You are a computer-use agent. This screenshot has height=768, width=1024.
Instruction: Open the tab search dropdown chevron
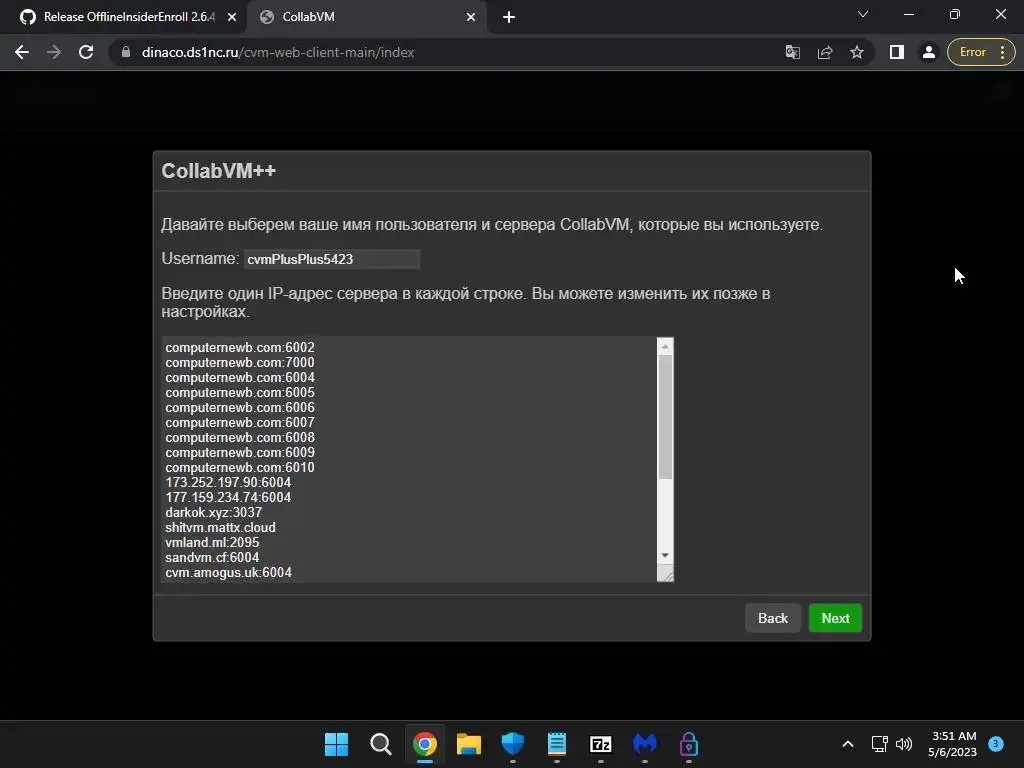(863, 14)
